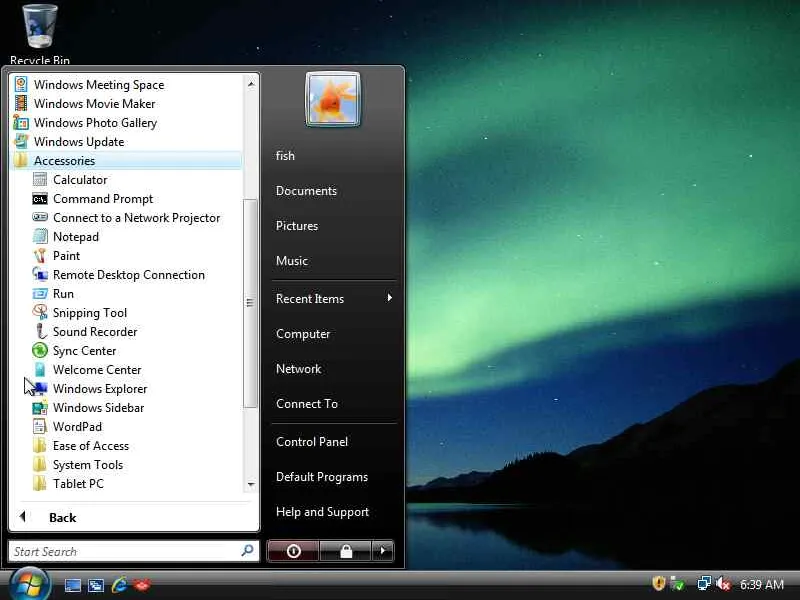Open Windows Photo Gallery icon
This screenshot has width=800, height=600.
click(21, 122)
